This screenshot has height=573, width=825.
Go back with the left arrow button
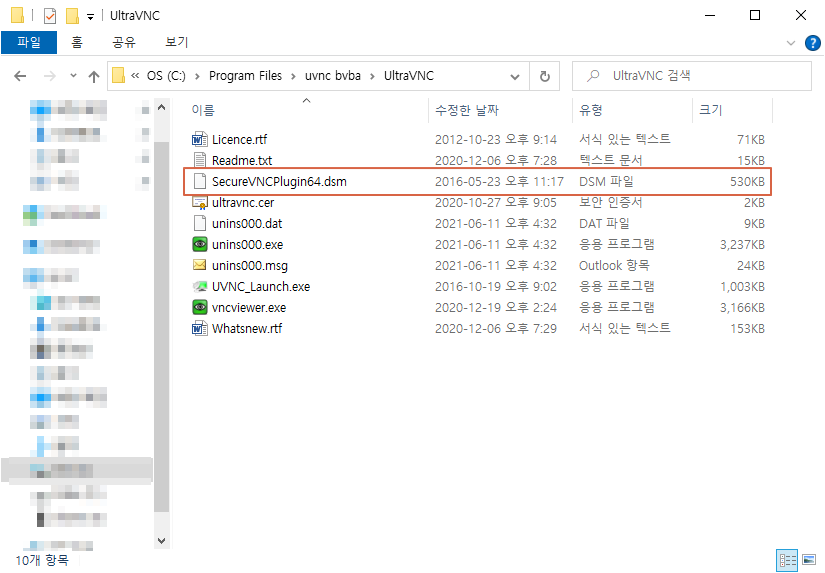click(20, 76)
